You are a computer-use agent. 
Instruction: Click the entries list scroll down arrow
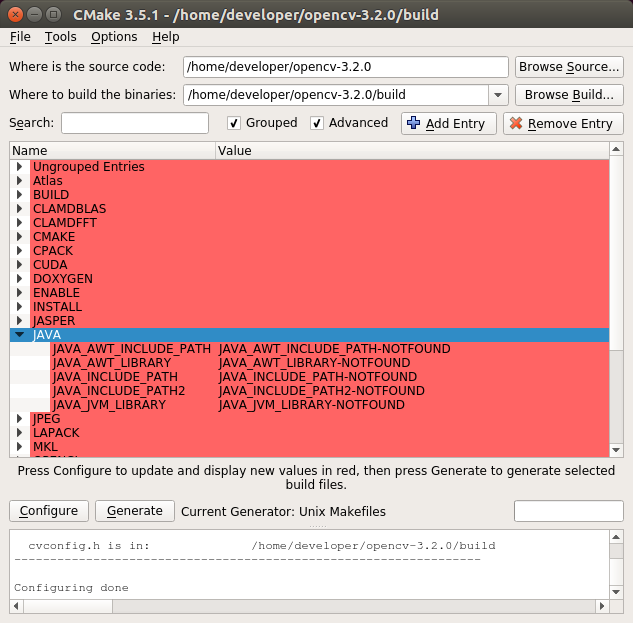(616, 450)
